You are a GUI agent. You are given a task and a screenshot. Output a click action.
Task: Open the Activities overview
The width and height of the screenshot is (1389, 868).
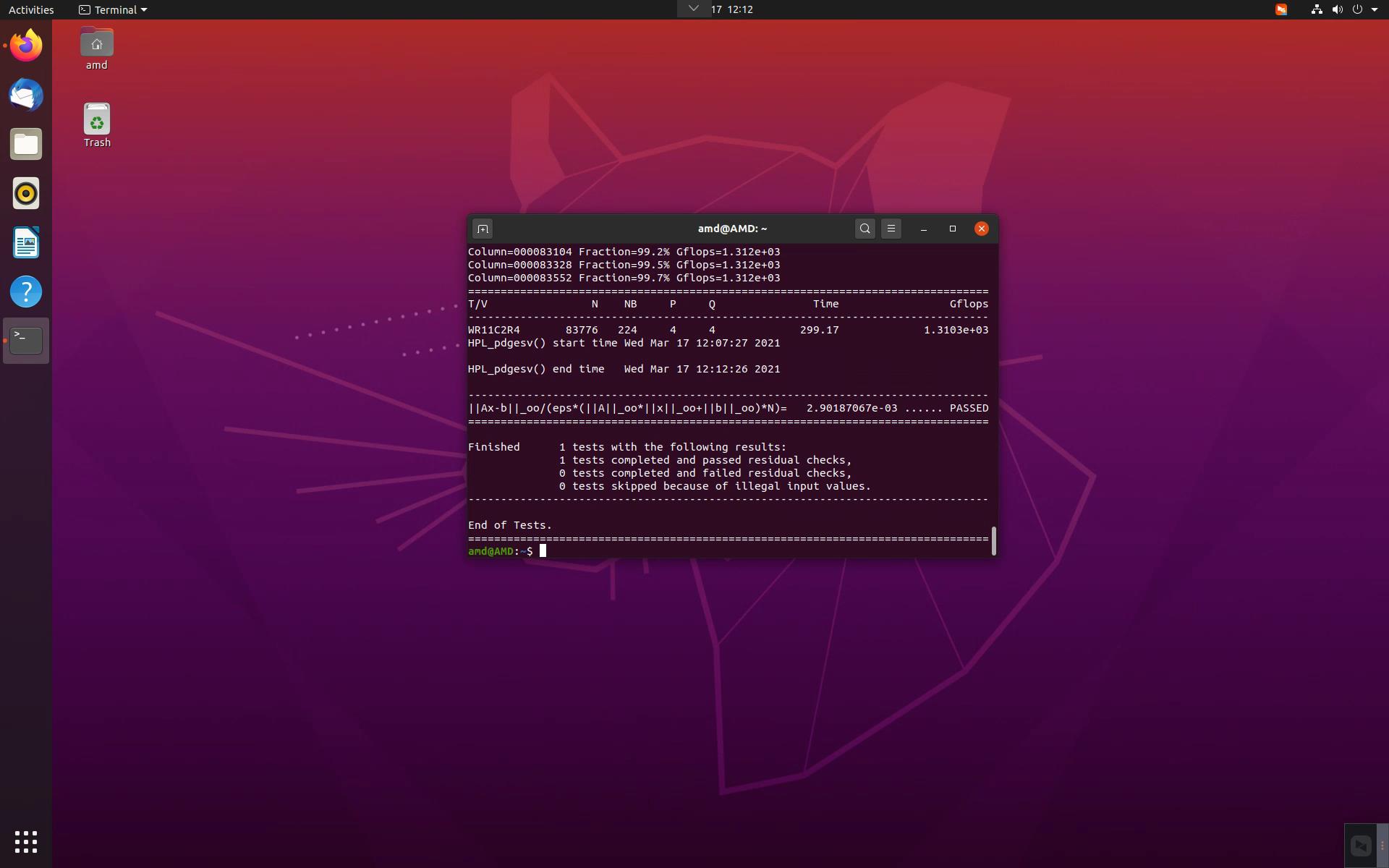pyautogui.click(x=31, y=9)
